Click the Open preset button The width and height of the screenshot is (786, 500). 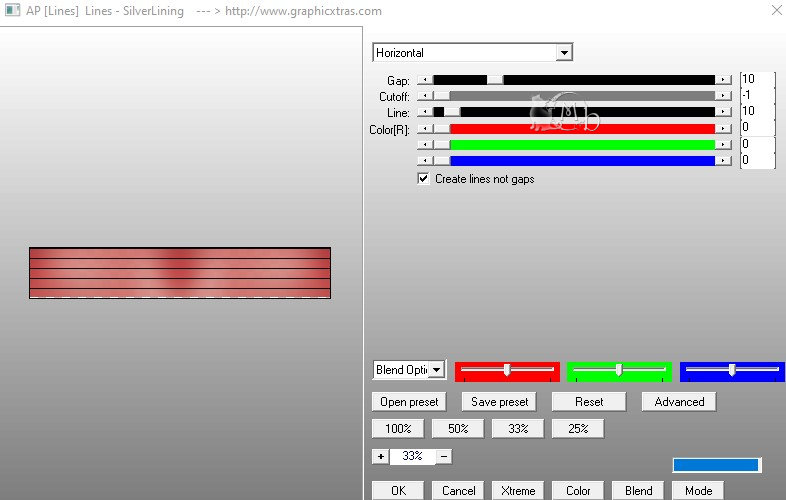(x=409, y=402)
